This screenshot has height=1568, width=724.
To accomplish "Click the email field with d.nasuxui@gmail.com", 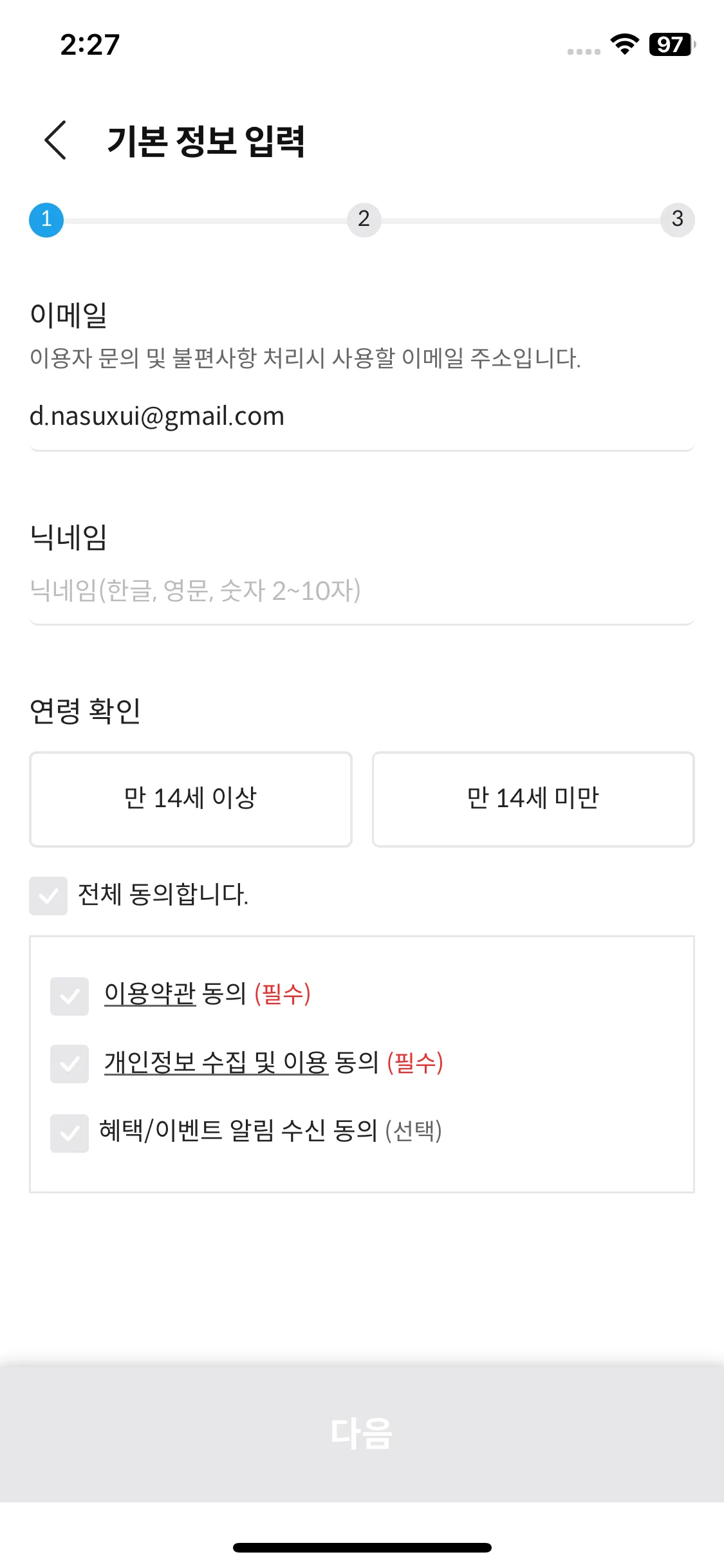I will tap(362, 416).
